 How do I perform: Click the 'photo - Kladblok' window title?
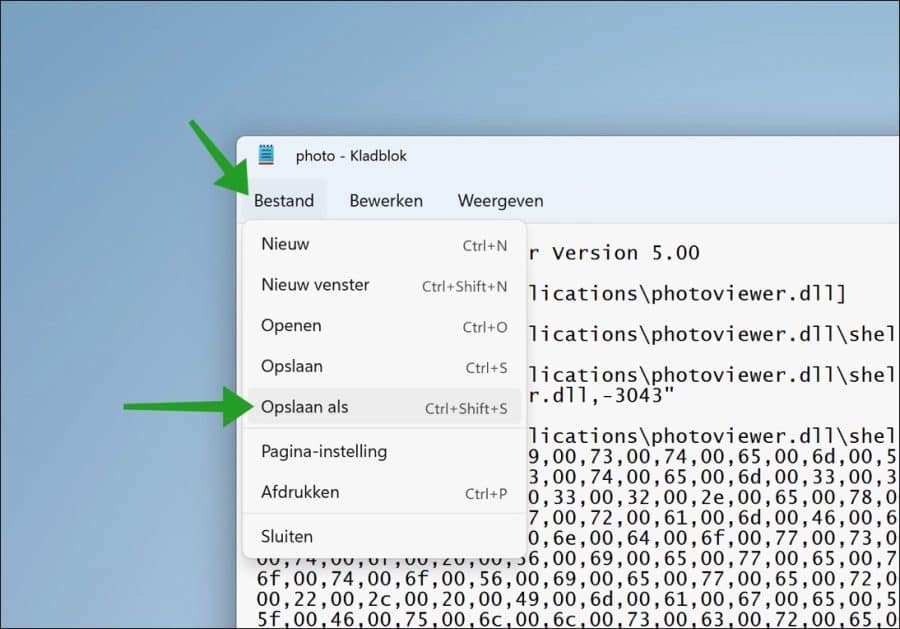coord(351,156)
